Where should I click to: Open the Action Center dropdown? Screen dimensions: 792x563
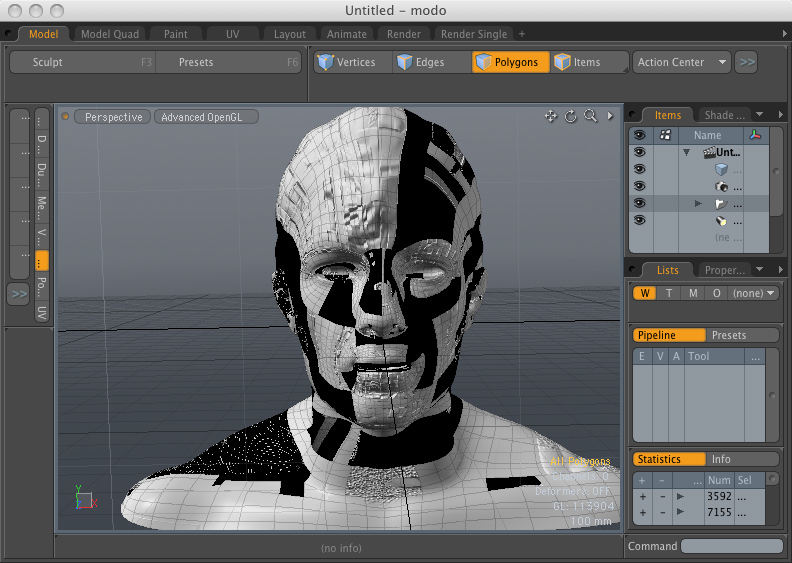click(x=681, y=62)
